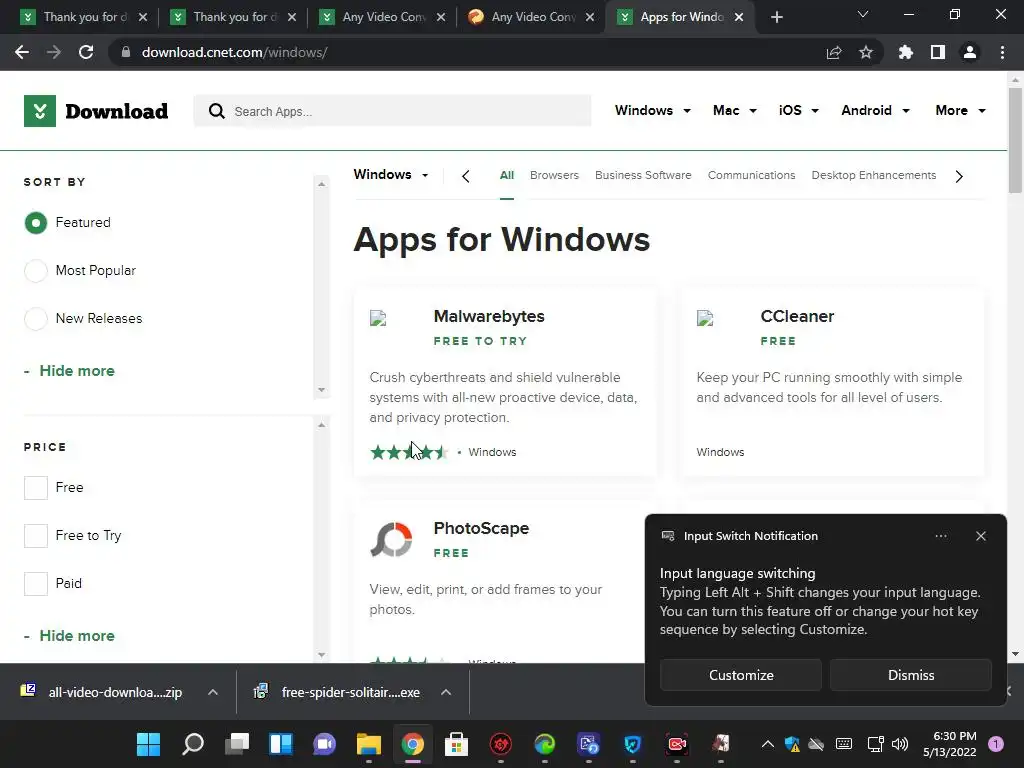Select the All category tab
The width and height of the screenshot is (1024, 768).
click(x=507, y=175)
